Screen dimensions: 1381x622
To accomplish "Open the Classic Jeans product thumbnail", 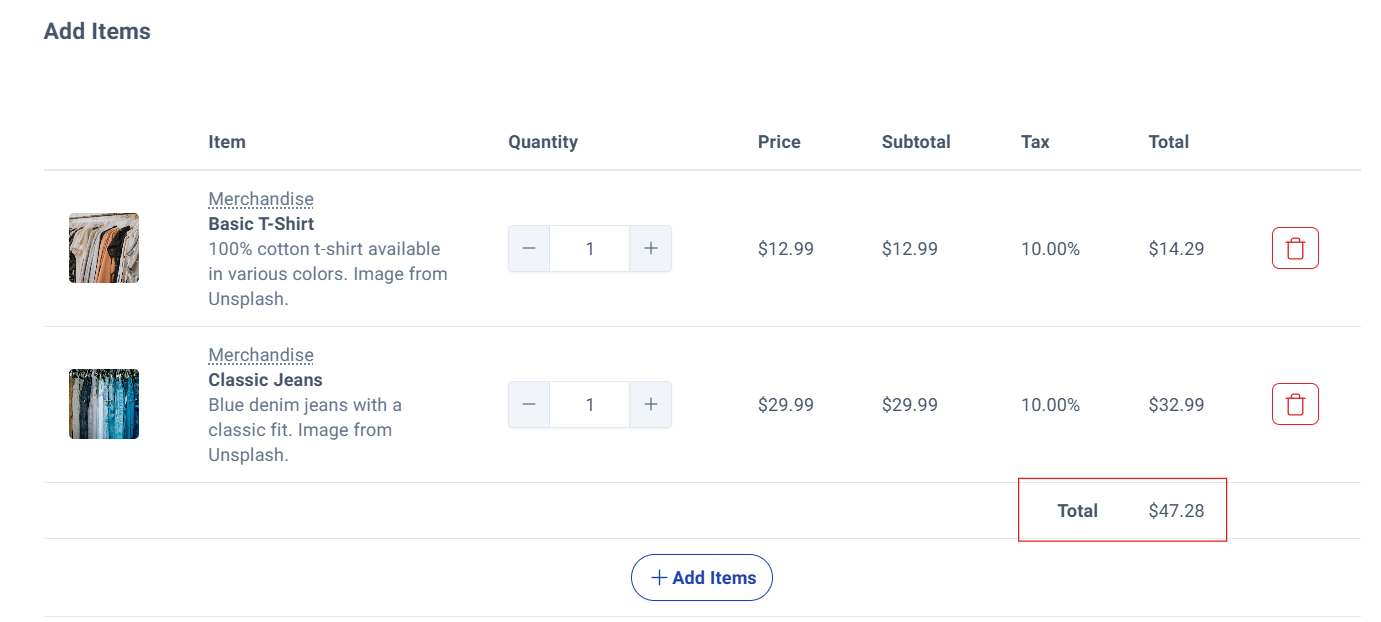I will (x=104, y=404).
